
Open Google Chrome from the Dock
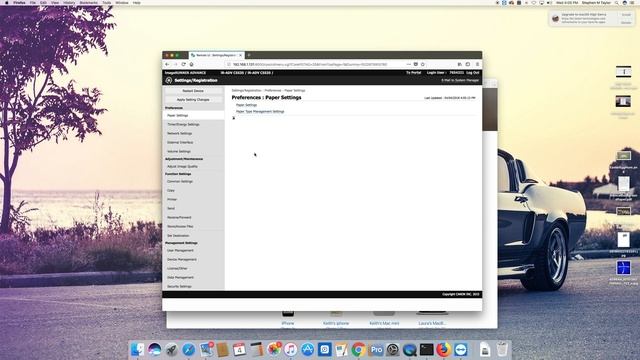point(358,349)
